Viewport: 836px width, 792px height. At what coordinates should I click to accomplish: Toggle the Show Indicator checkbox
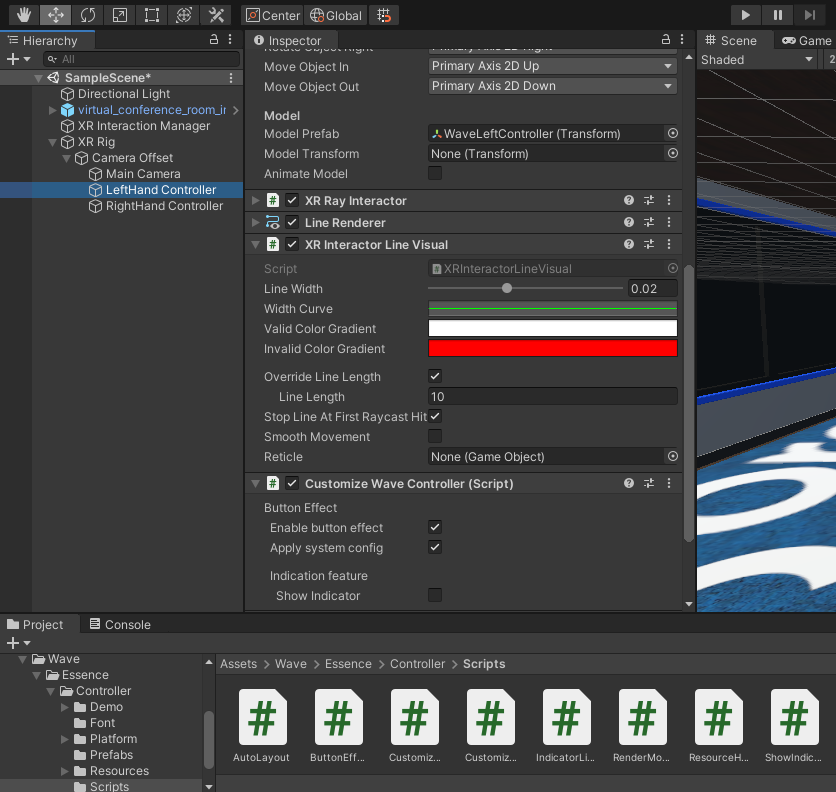435,596
